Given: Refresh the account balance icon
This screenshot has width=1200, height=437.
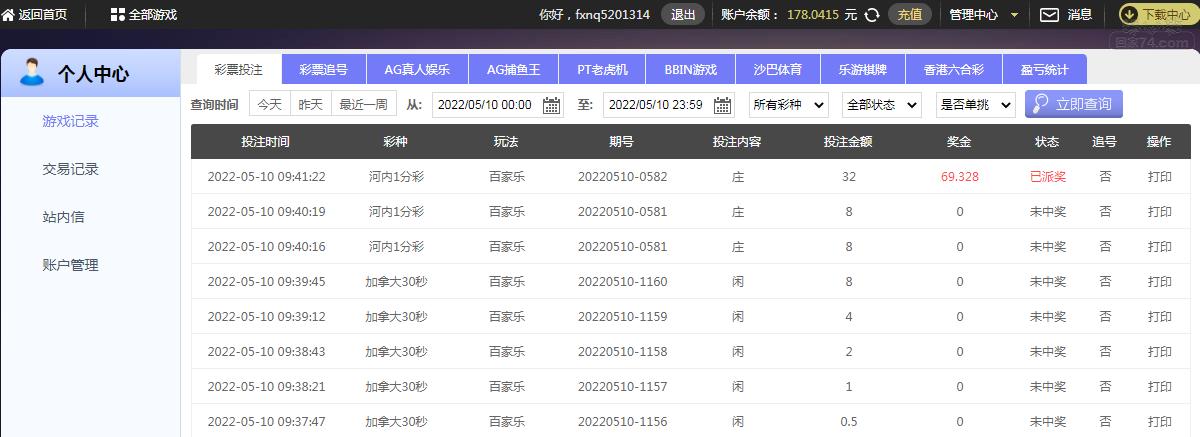Looking at the screenshot, I should [x=872, y=15].
